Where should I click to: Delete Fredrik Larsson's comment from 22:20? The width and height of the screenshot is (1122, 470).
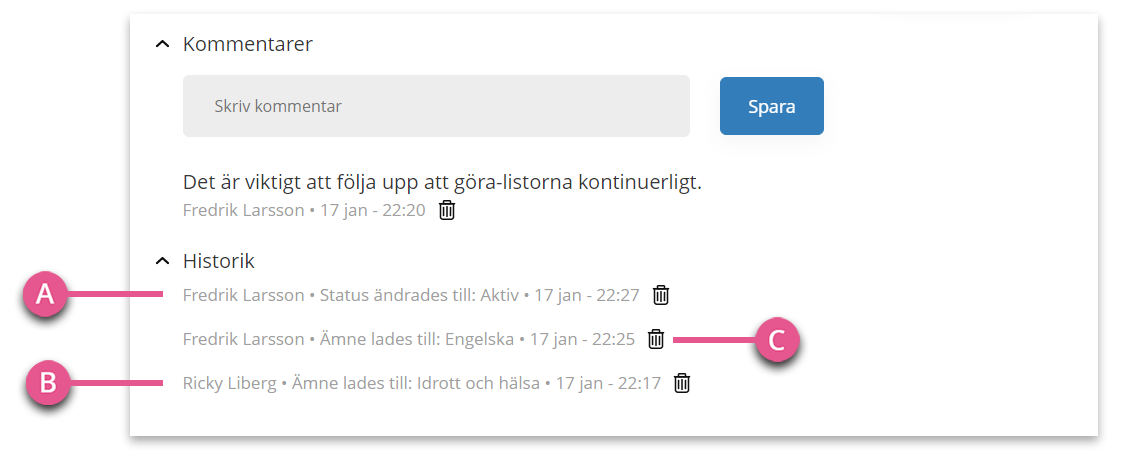(447, 210)
